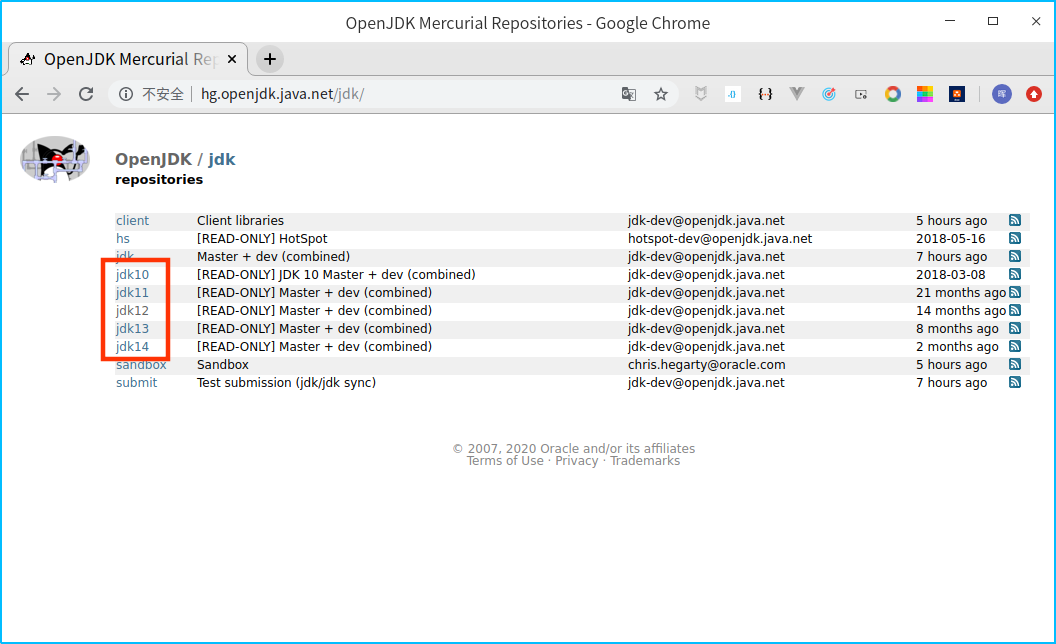This screenshot has width=1056, height=644.
Task: Open the Terms of Use footer link
Action: click(x=505, y=461)
